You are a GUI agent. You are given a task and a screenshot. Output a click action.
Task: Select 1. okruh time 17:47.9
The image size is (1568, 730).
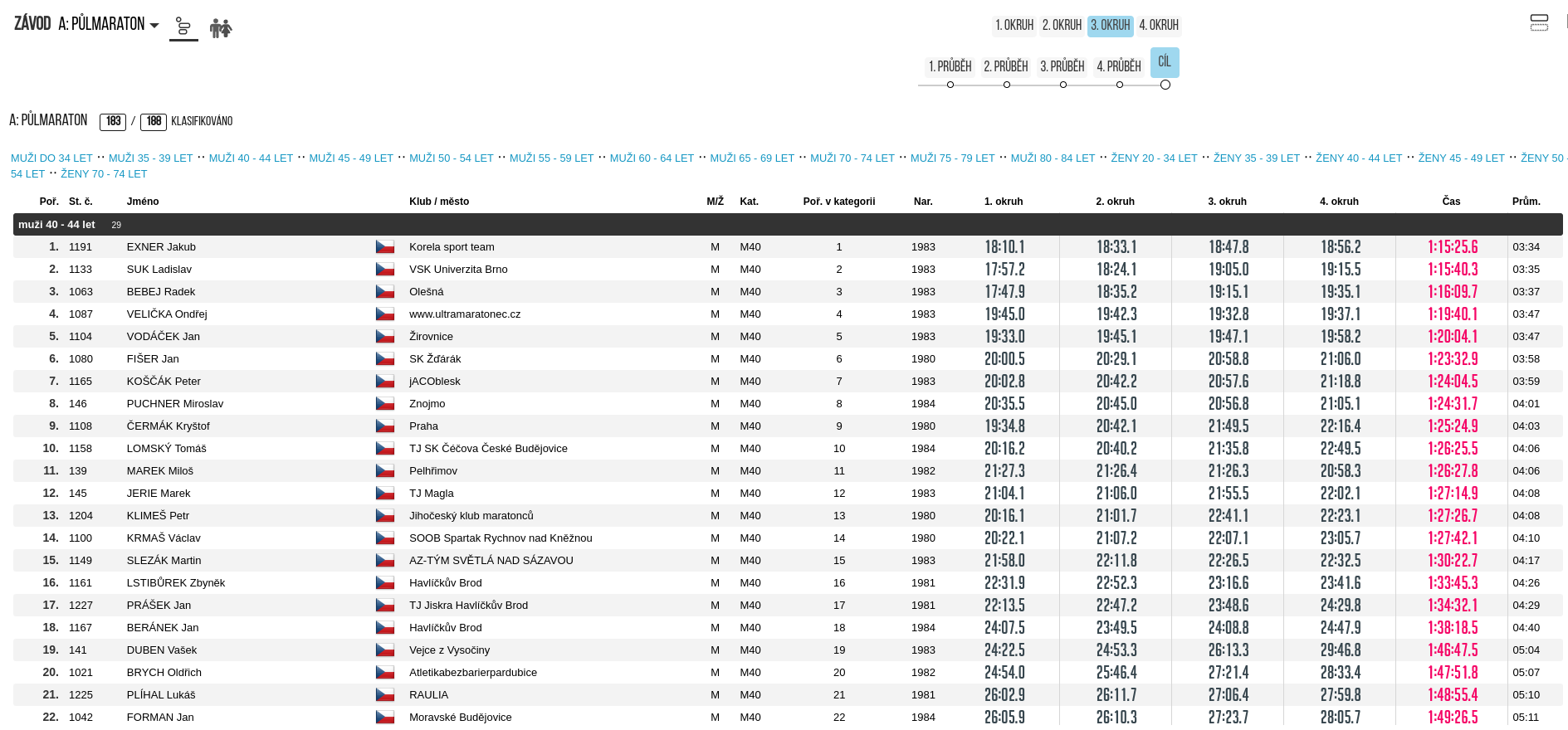(1004, 292)
